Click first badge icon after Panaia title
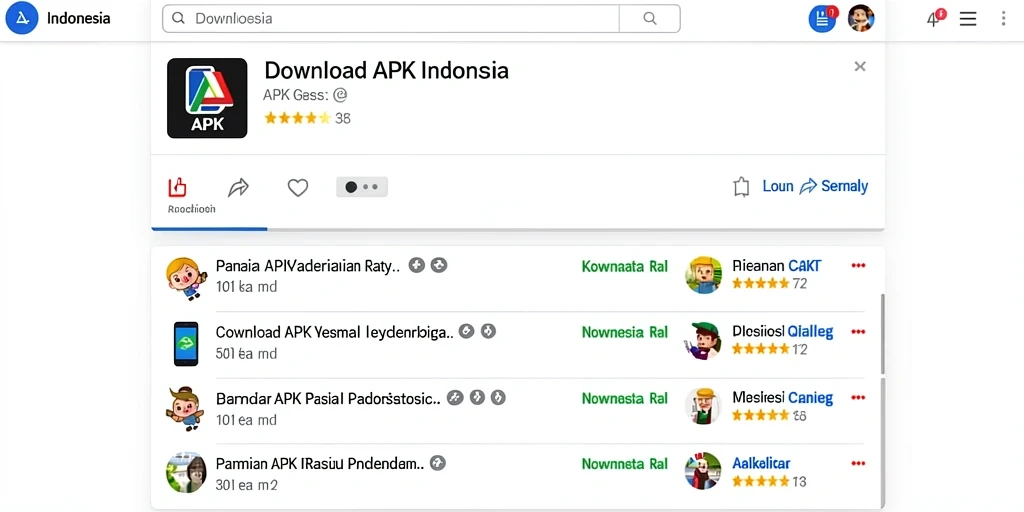This screenshot has width=1024, height=512. point(417,265)
